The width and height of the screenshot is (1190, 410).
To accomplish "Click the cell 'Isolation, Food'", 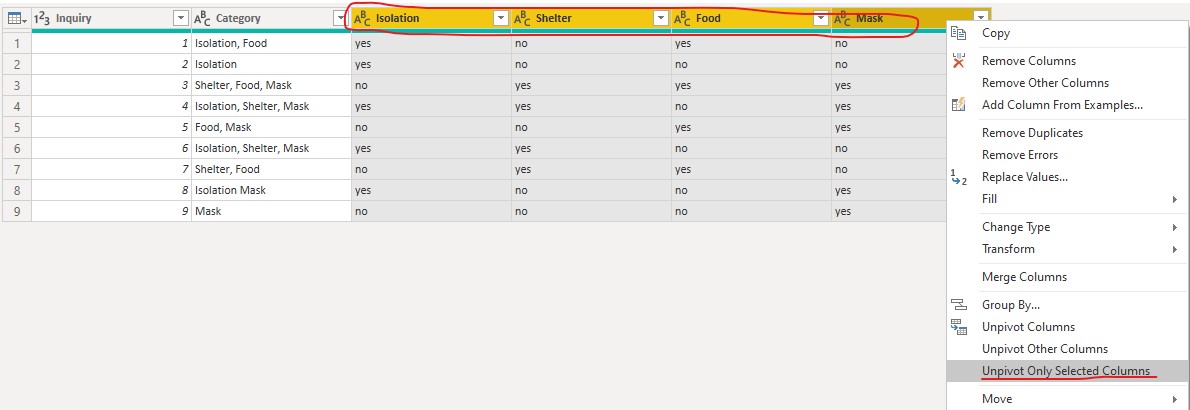I will (271, 43).
